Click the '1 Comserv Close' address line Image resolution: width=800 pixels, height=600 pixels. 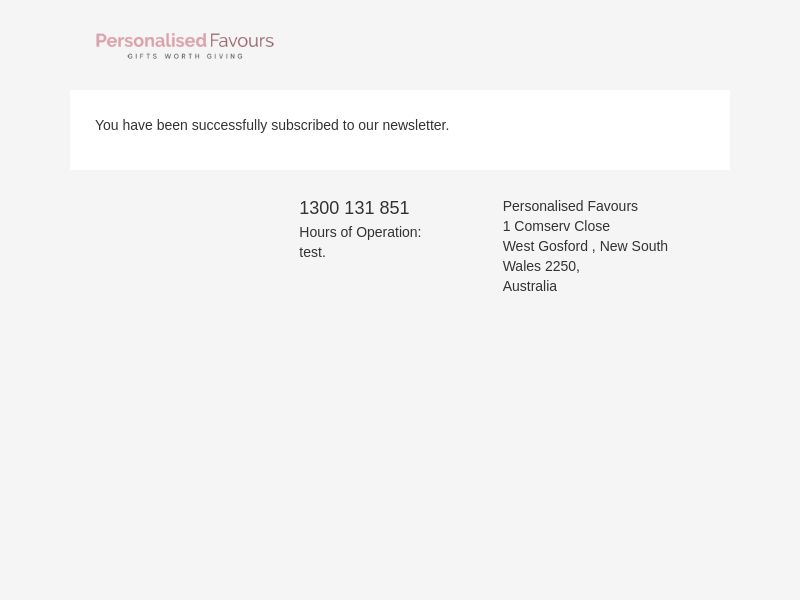point(556,226)
